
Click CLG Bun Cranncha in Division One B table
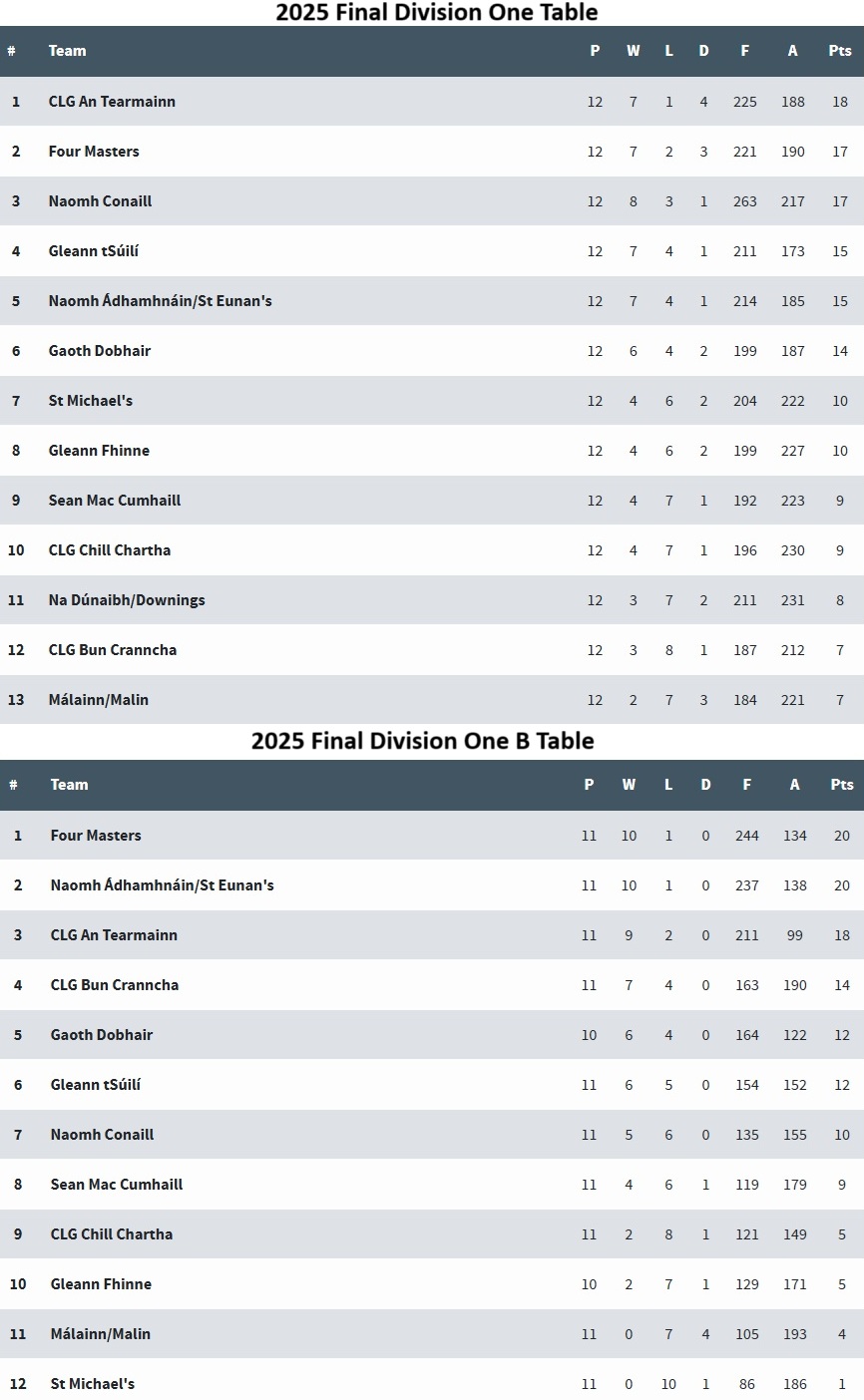pos(115,985)
